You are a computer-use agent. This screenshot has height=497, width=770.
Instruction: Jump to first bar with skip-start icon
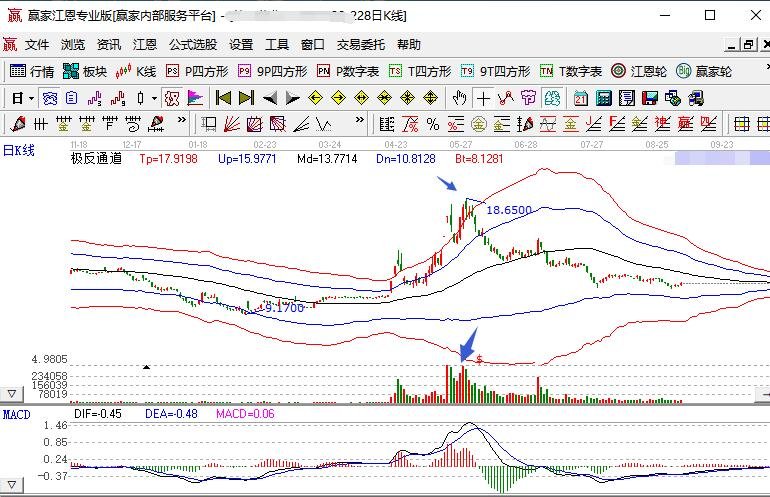coord(223,98)
